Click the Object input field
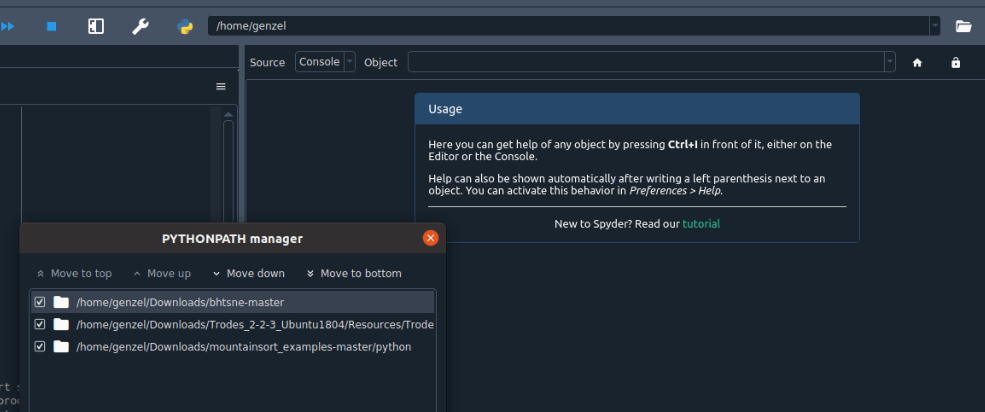This screenshot has width=985, height=412. pos(646,62)
